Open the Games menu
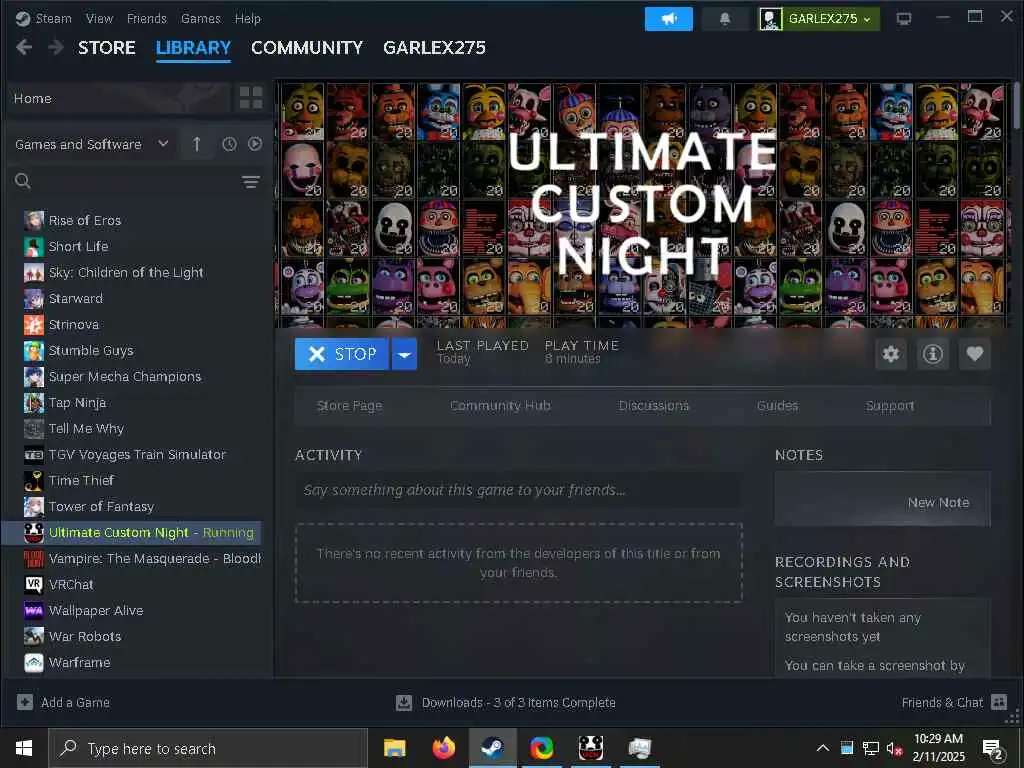This screenshot has height=768, width=1024. (x=200, y=18)
